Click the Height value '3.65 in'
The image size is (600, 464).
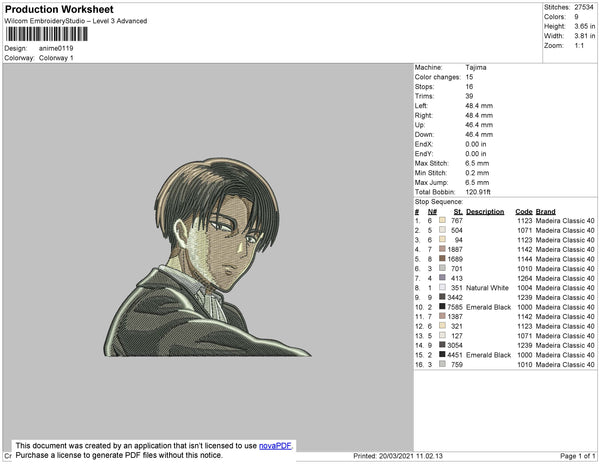[585, 26]
